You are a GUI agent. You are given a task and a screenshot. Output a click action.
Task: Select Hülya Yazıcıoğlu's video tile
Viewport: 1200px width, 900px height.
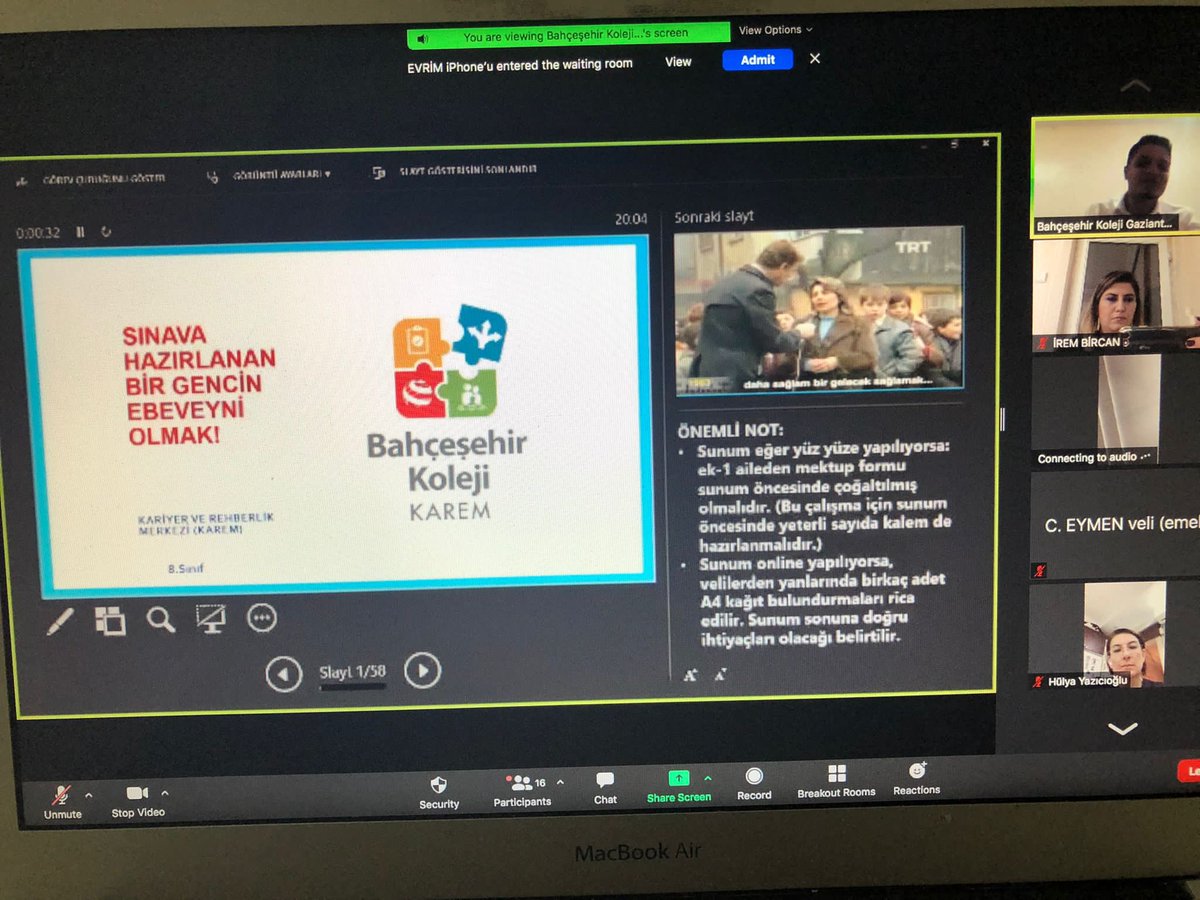1115,636
